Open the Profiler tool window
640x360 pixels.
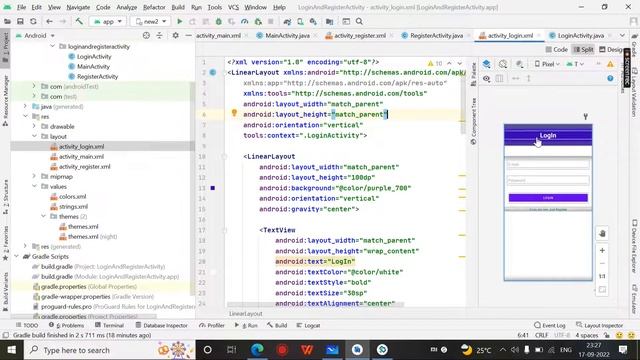[212, 325]
